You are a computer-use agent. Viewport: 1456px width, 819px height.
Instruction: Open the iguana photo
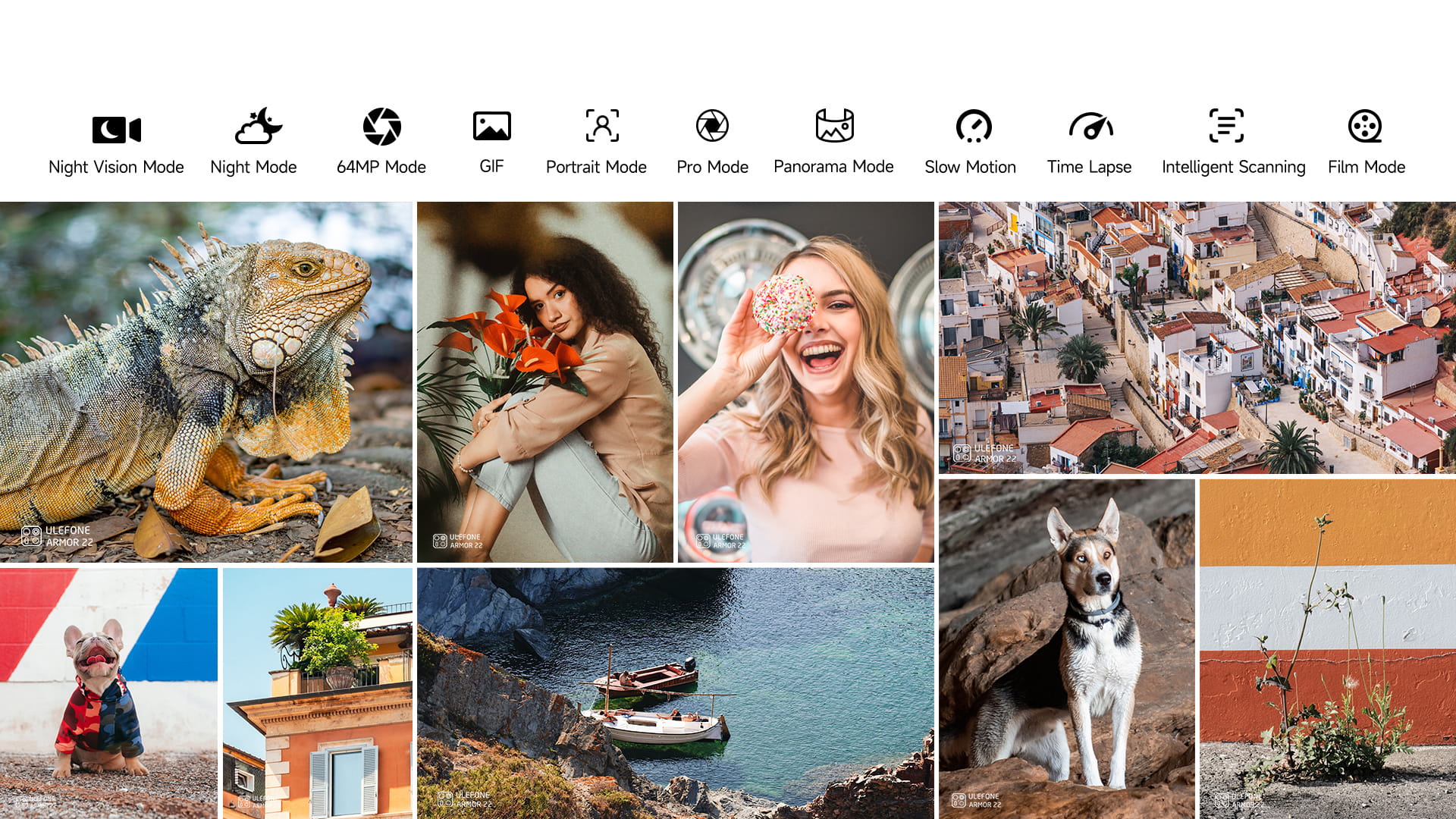tap(206, 381)
